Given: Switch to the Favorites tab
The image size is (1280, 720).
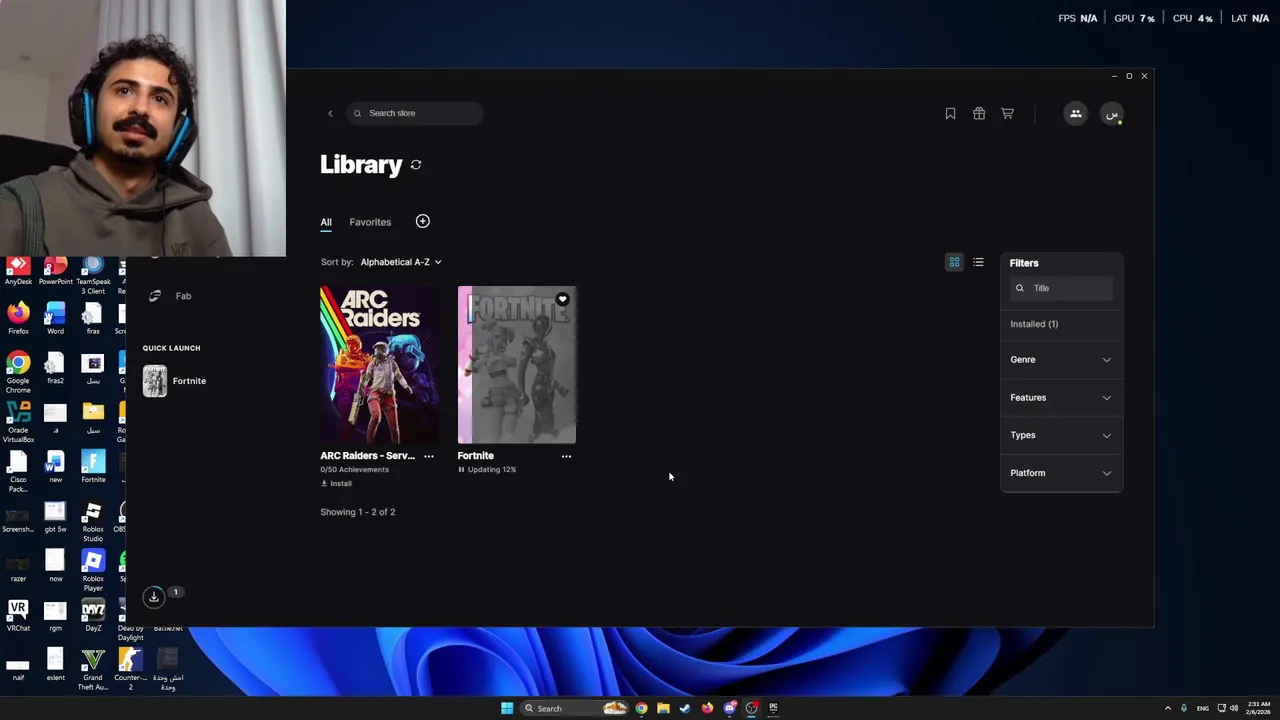Looking at the screenshot, I should (370, 222).
